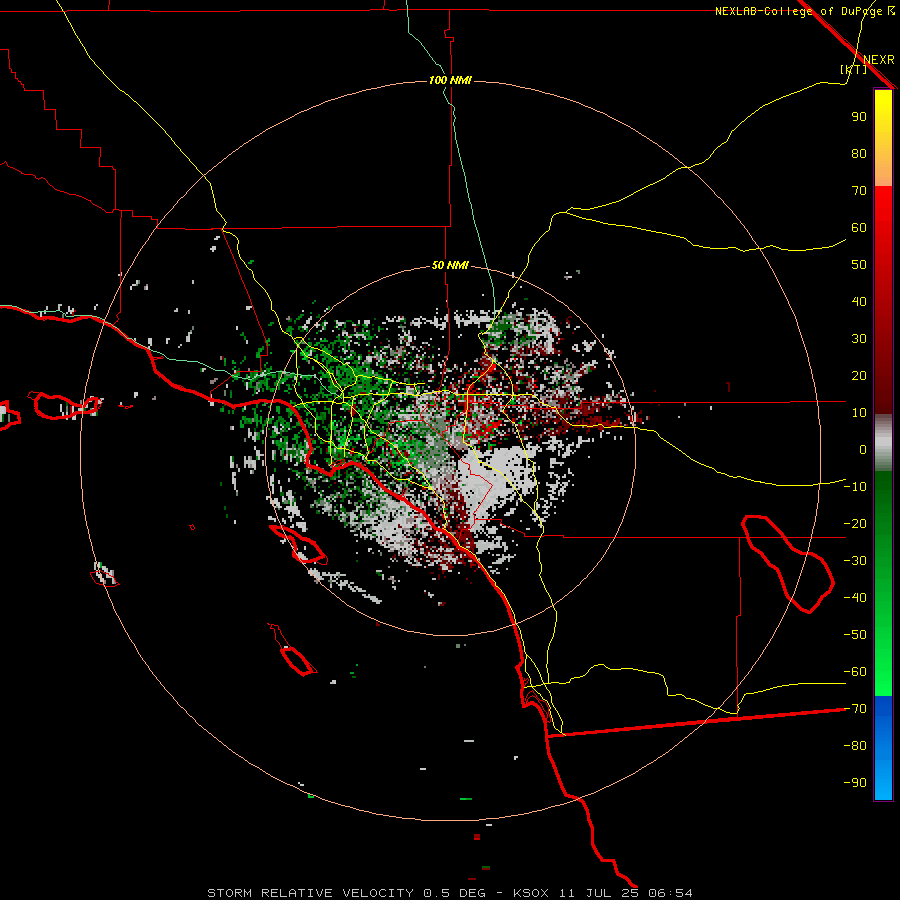Viewport: 900px width, 900px height.
Task: Click the -60 value on the velocity scale
Action: coord(855,672)
